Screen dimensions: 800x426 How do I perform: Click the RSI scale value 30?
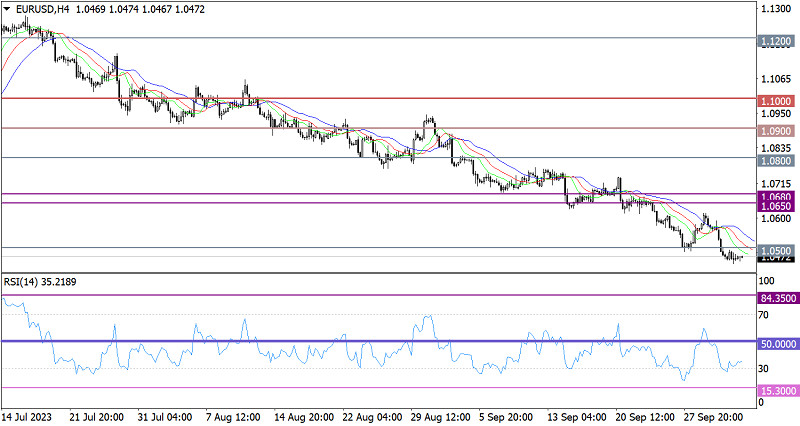763,368
